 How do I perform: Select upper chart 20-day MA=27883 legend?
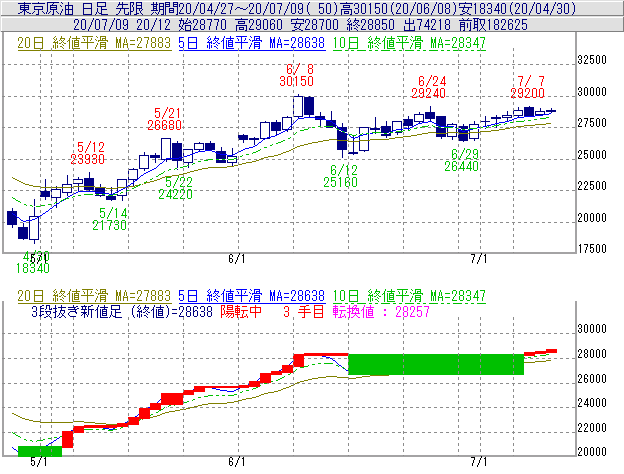94,43
